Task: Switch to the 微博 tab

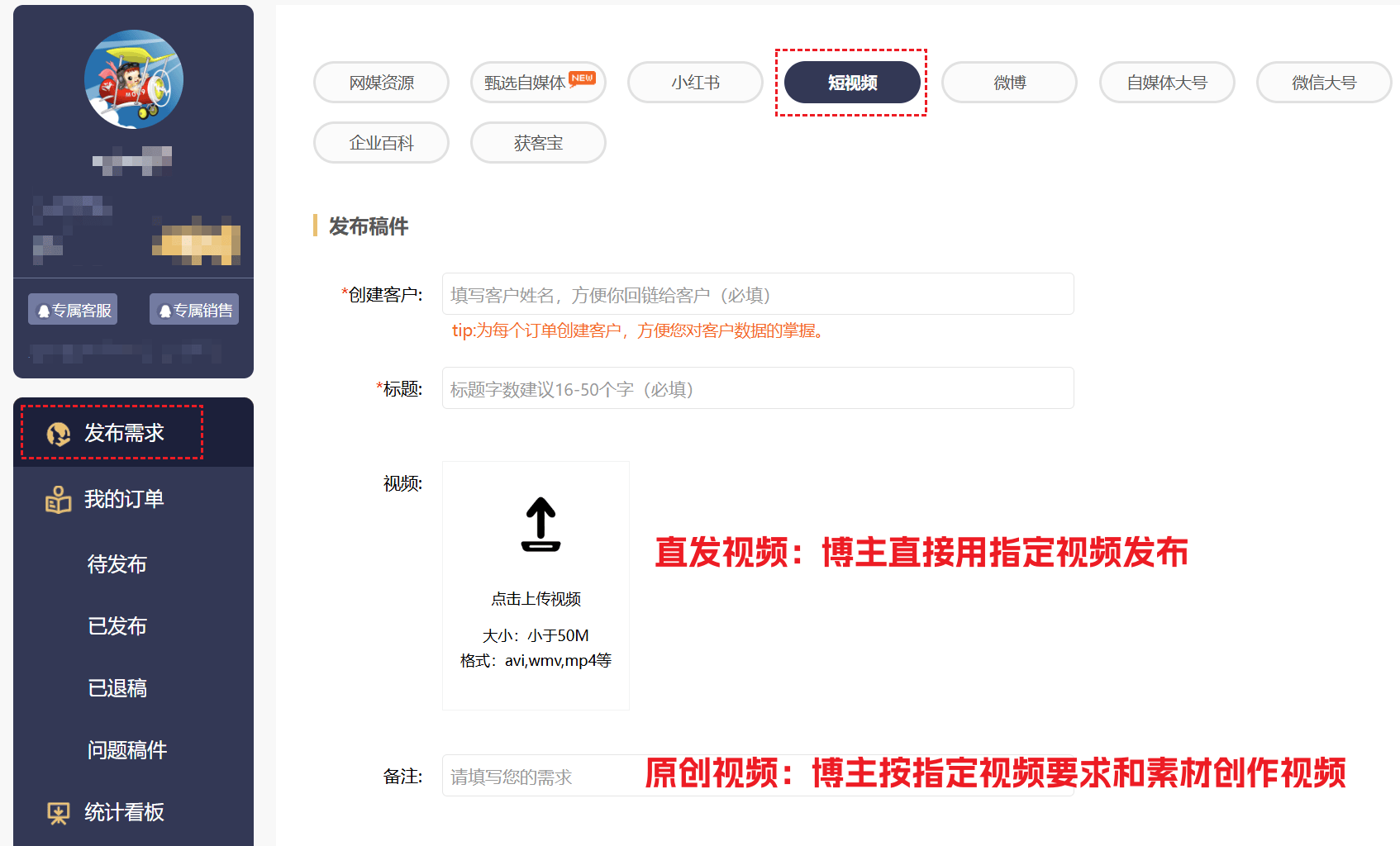Action: (x=1009, y=83)
